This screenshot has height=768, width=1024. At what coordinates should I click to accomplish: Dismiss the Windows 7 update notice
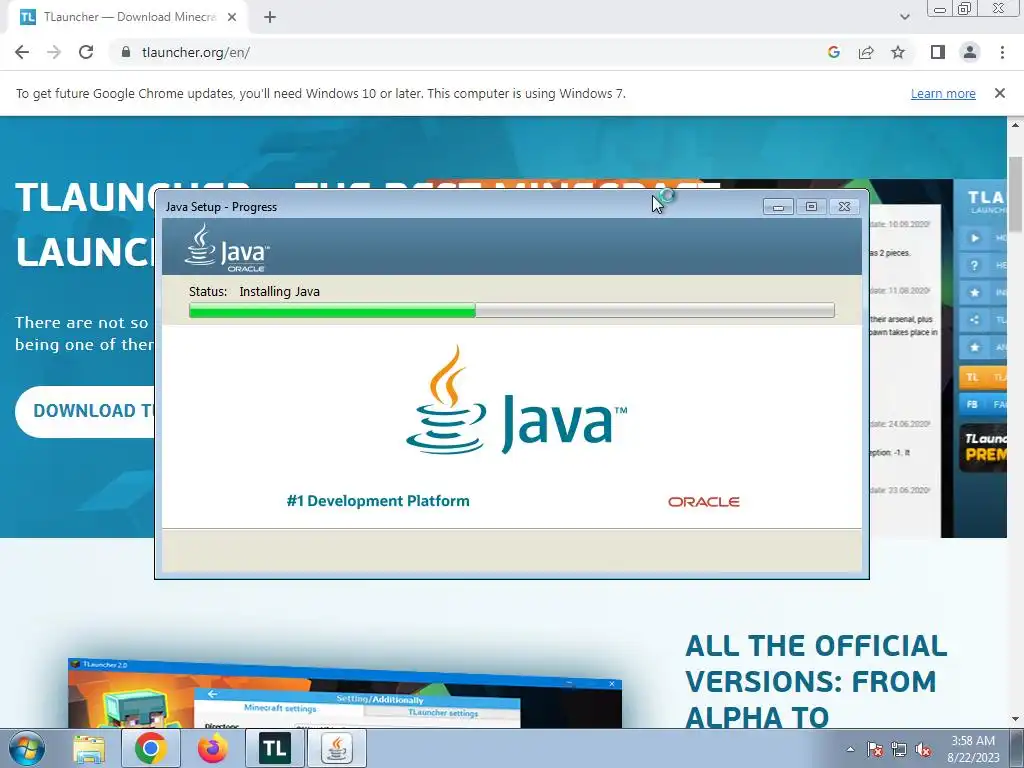(999, 93)
